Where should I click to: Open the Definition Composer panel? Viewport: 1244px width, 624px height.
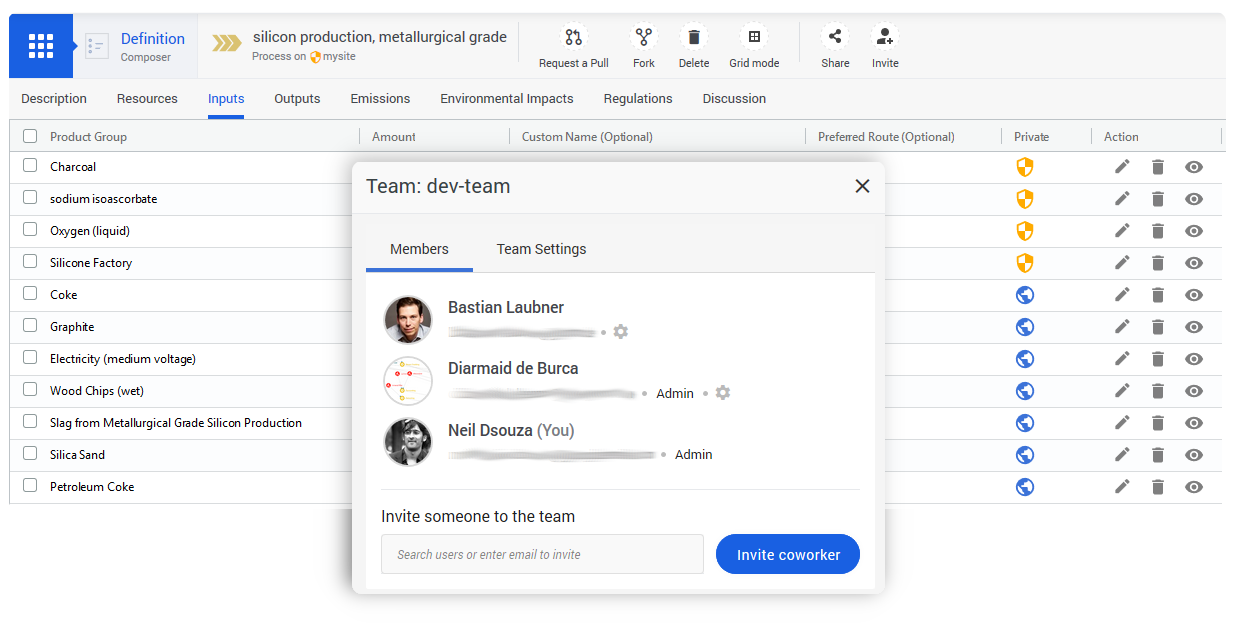pos(135,46)
